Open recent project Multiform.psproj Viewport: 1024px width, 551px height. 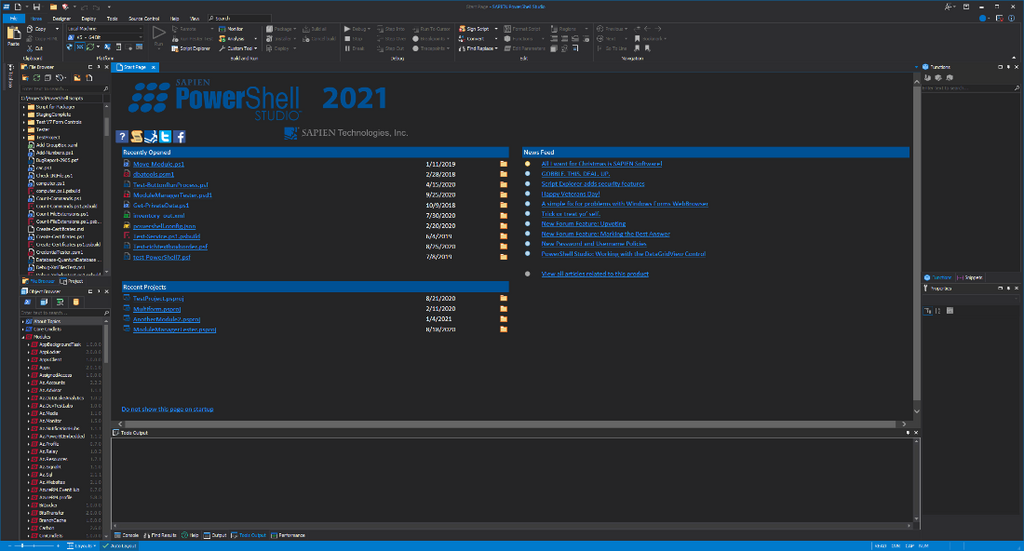coord(157,309)
